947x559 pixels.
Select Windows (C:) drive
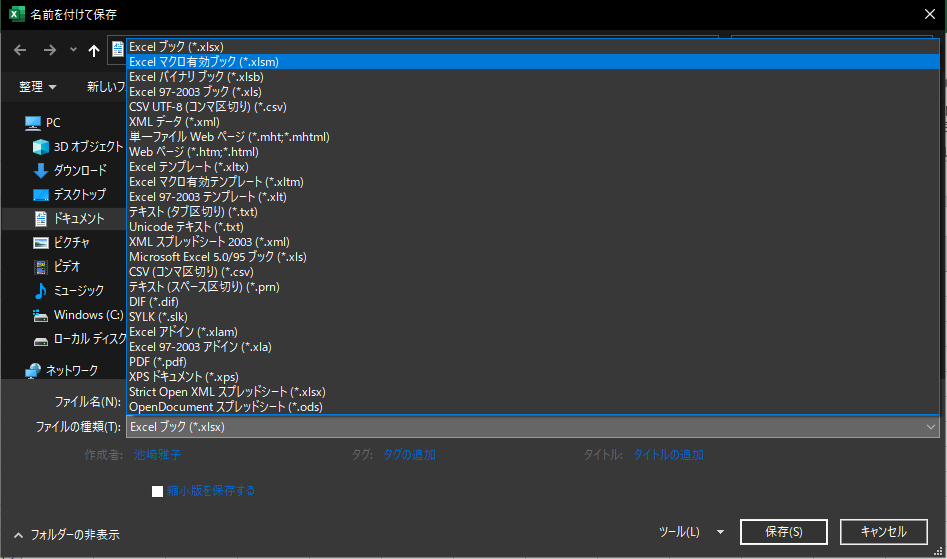(x=78, y=315)
